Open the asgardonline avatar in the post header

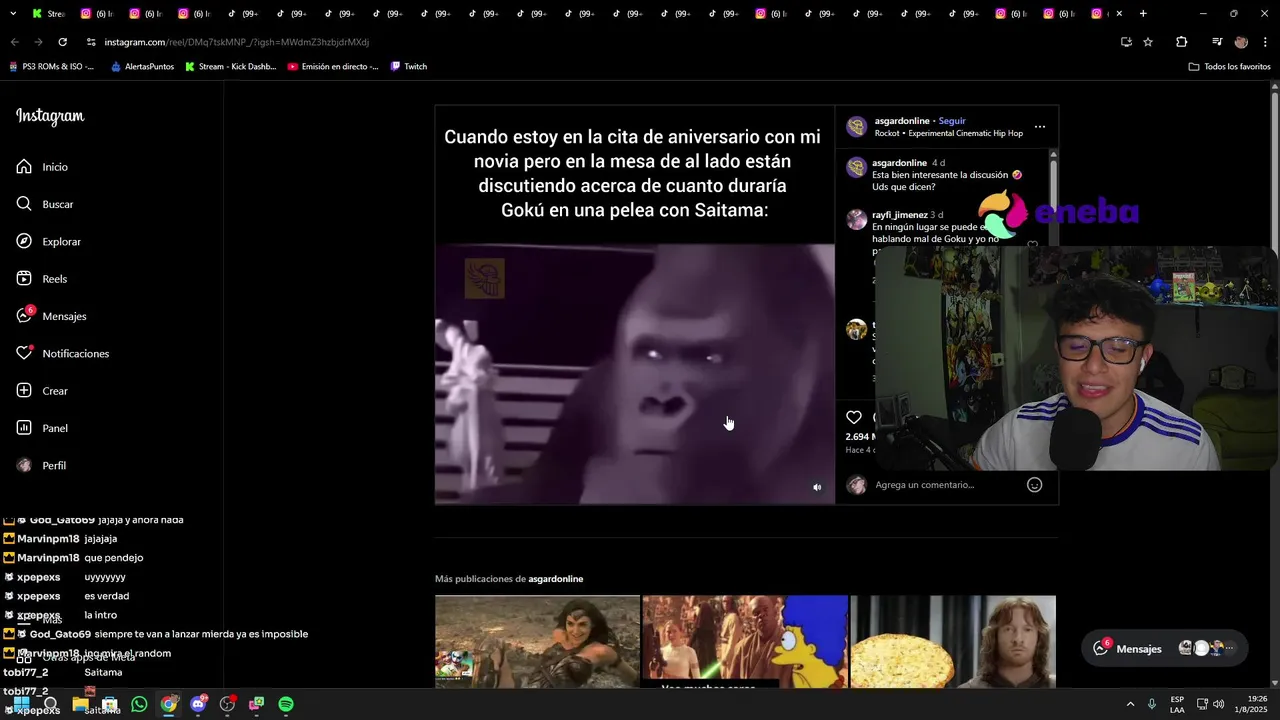856,127
